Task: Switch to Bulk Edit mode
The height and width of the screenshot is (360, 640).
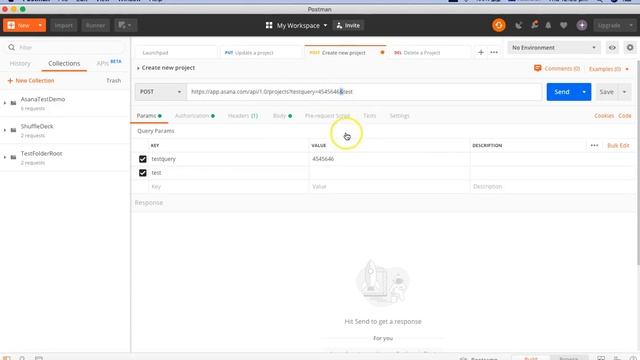Action: tap(618, 145)
